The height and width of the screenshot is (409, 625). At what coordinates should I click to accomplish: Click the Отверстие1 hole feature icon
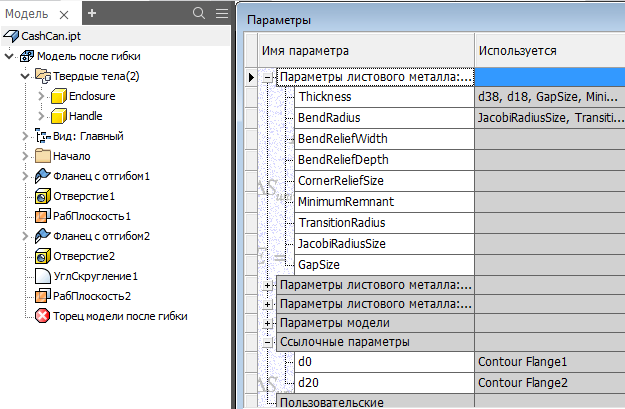(x=43, y=196)
